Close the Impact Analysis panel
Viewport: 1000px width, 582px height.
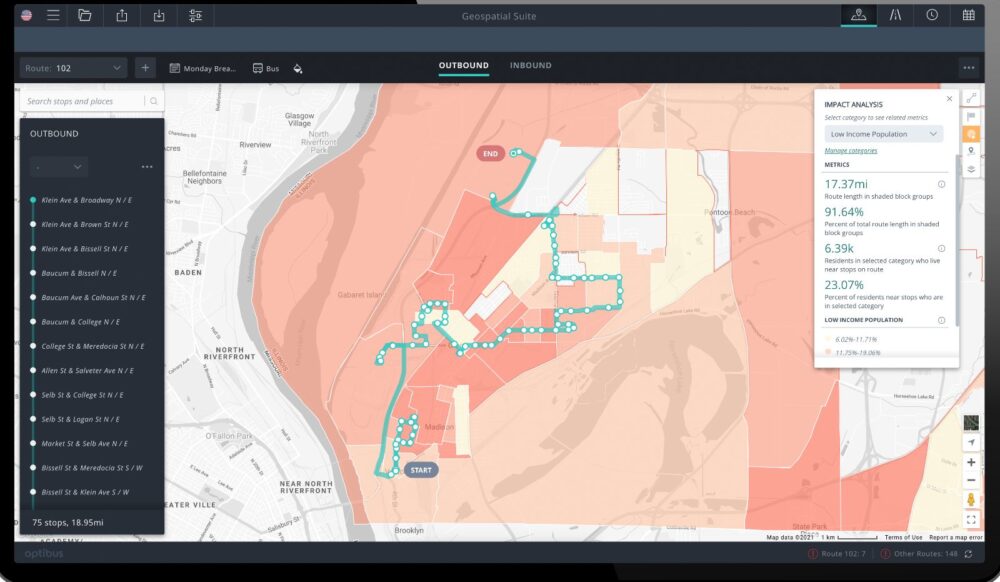tap(949, 99)
